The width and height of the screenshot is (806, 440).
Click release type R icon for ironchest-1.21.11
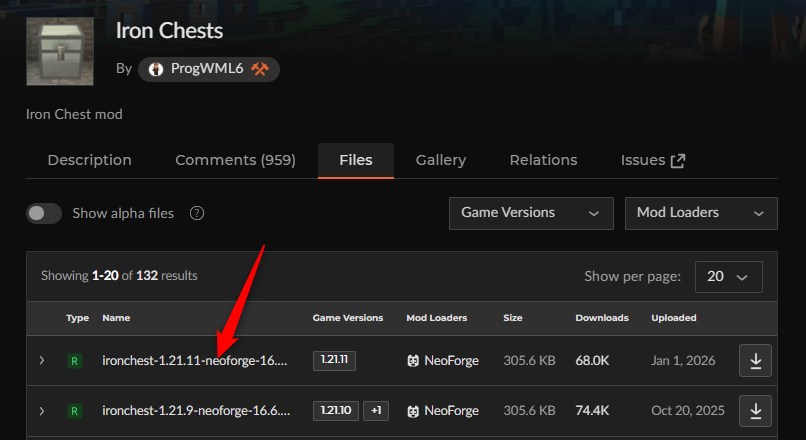(75, 361)
